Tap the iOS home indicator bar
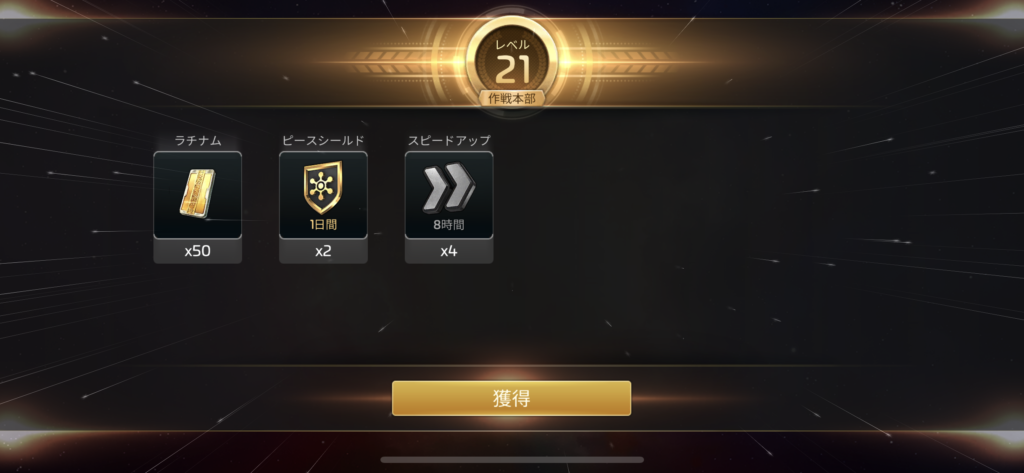This screenshot has height=473, width=1024. pyautogui.click(x=512, y=460)
